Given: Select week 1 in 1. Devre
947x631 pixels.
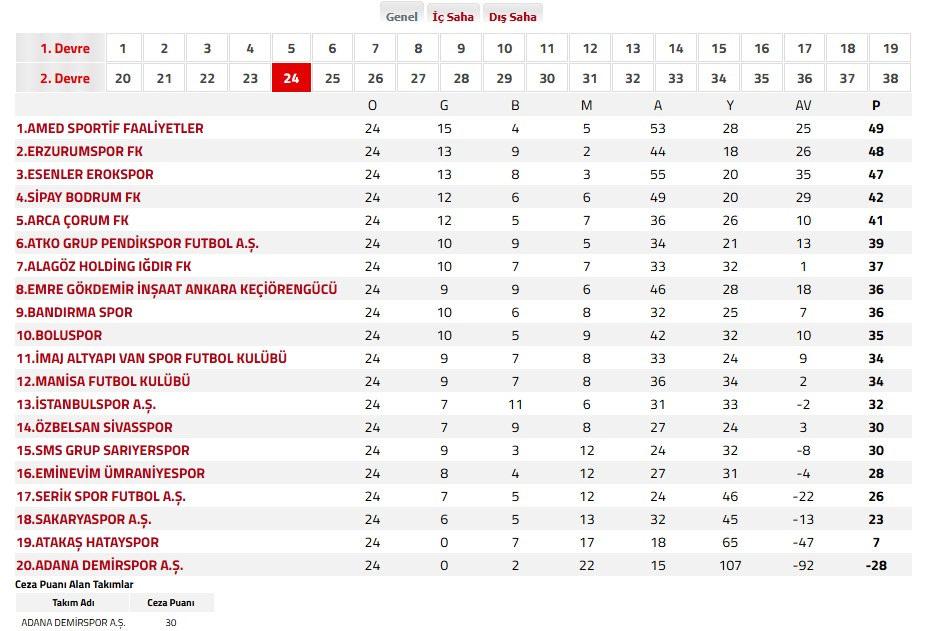Looking at the screenshot, I should tap(122, 48).
